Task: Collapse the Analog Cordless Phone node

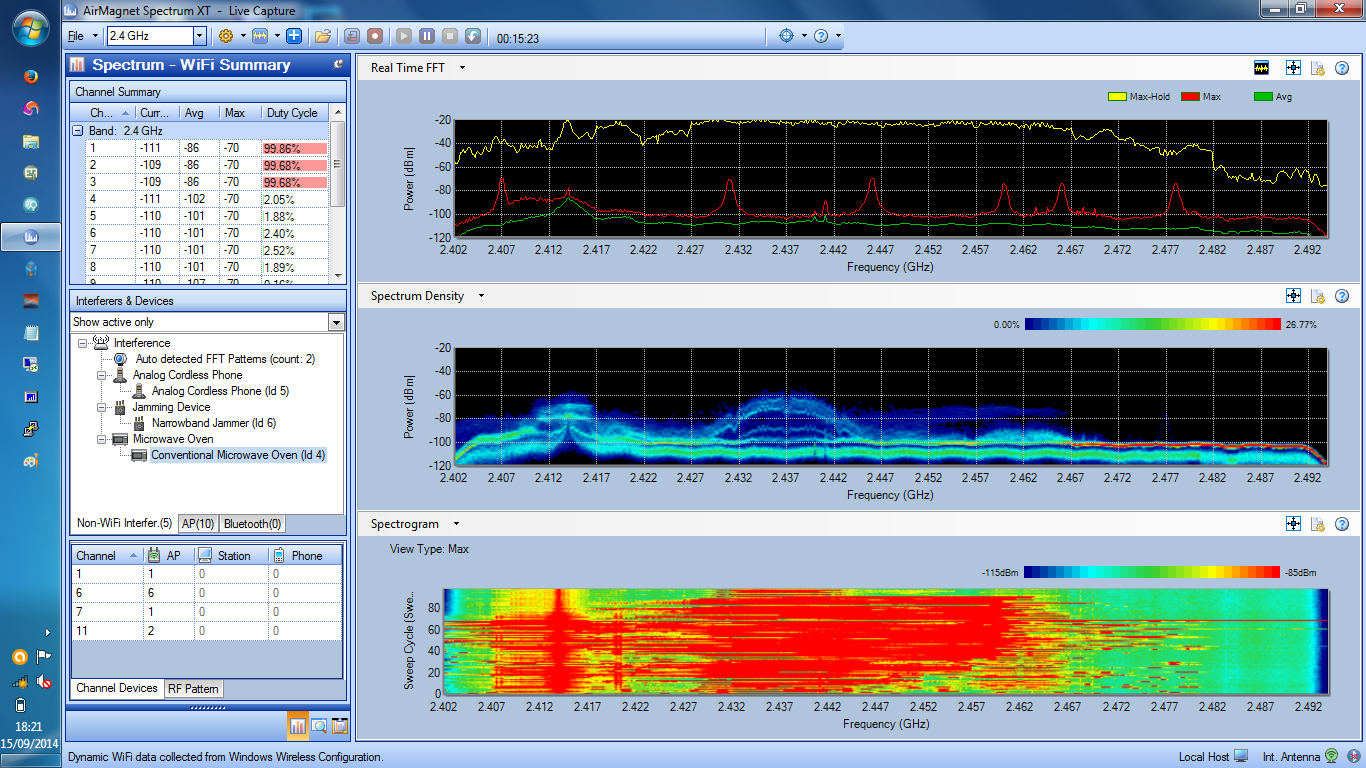Action: coord(101,375)
